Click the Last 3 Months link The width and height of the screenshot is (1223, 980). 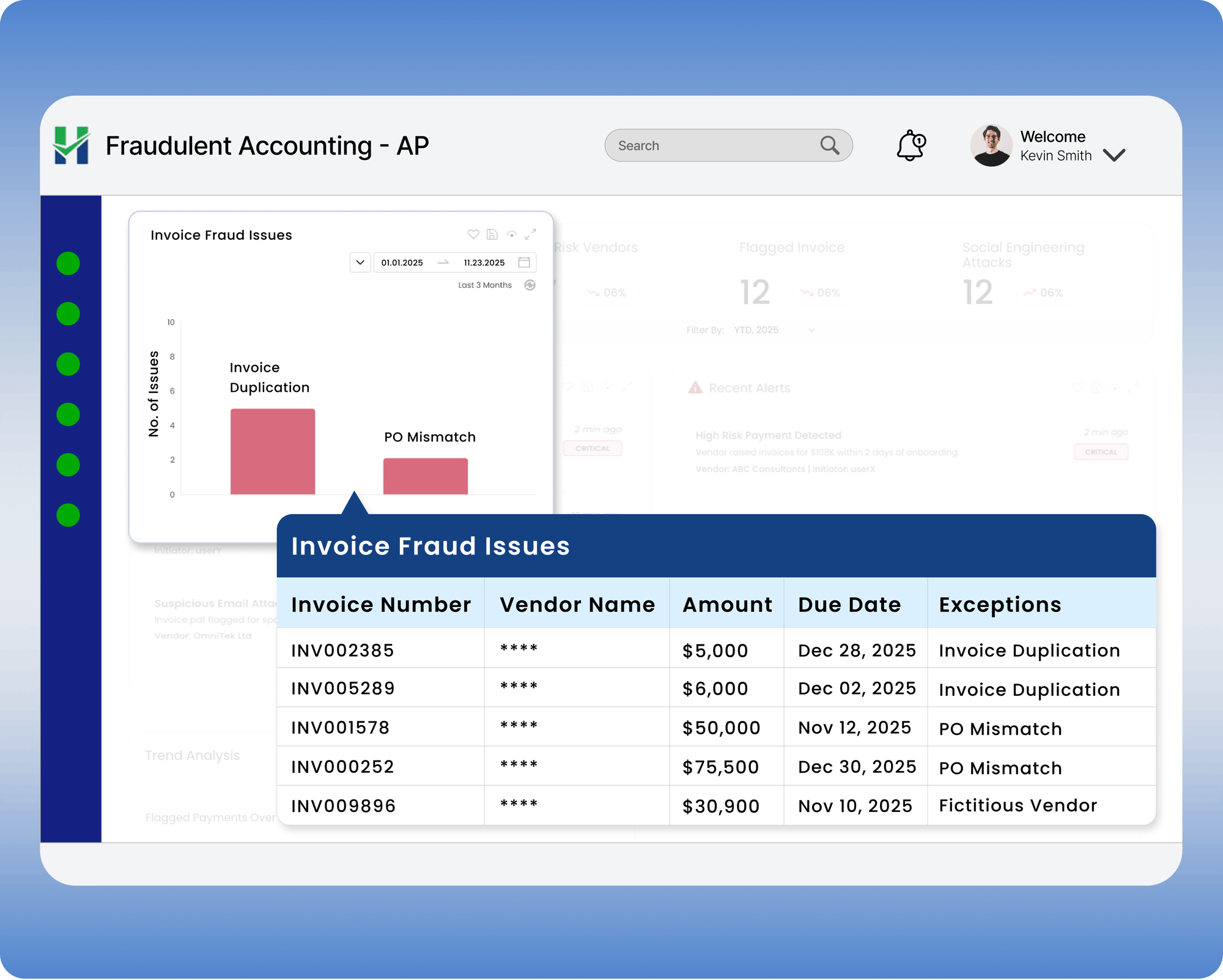[x=484, y=285]
